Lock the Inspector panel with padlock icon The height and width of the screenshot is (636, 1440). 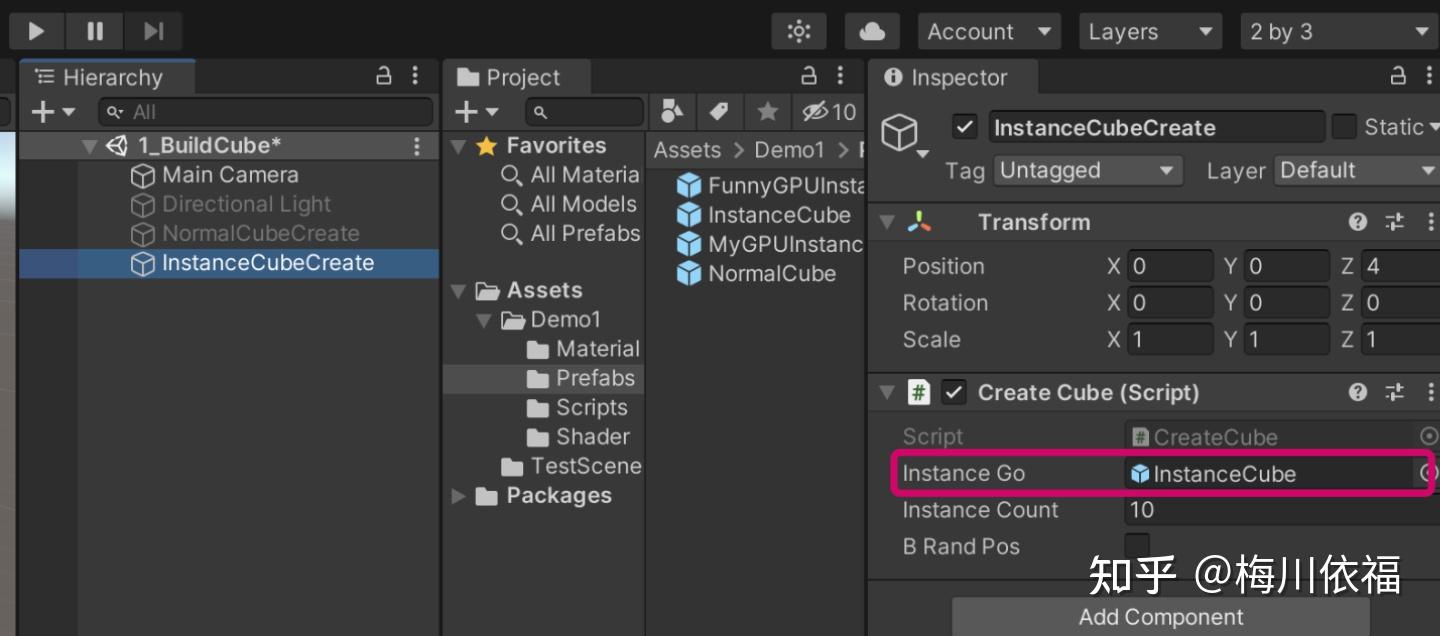[1398, 76]
